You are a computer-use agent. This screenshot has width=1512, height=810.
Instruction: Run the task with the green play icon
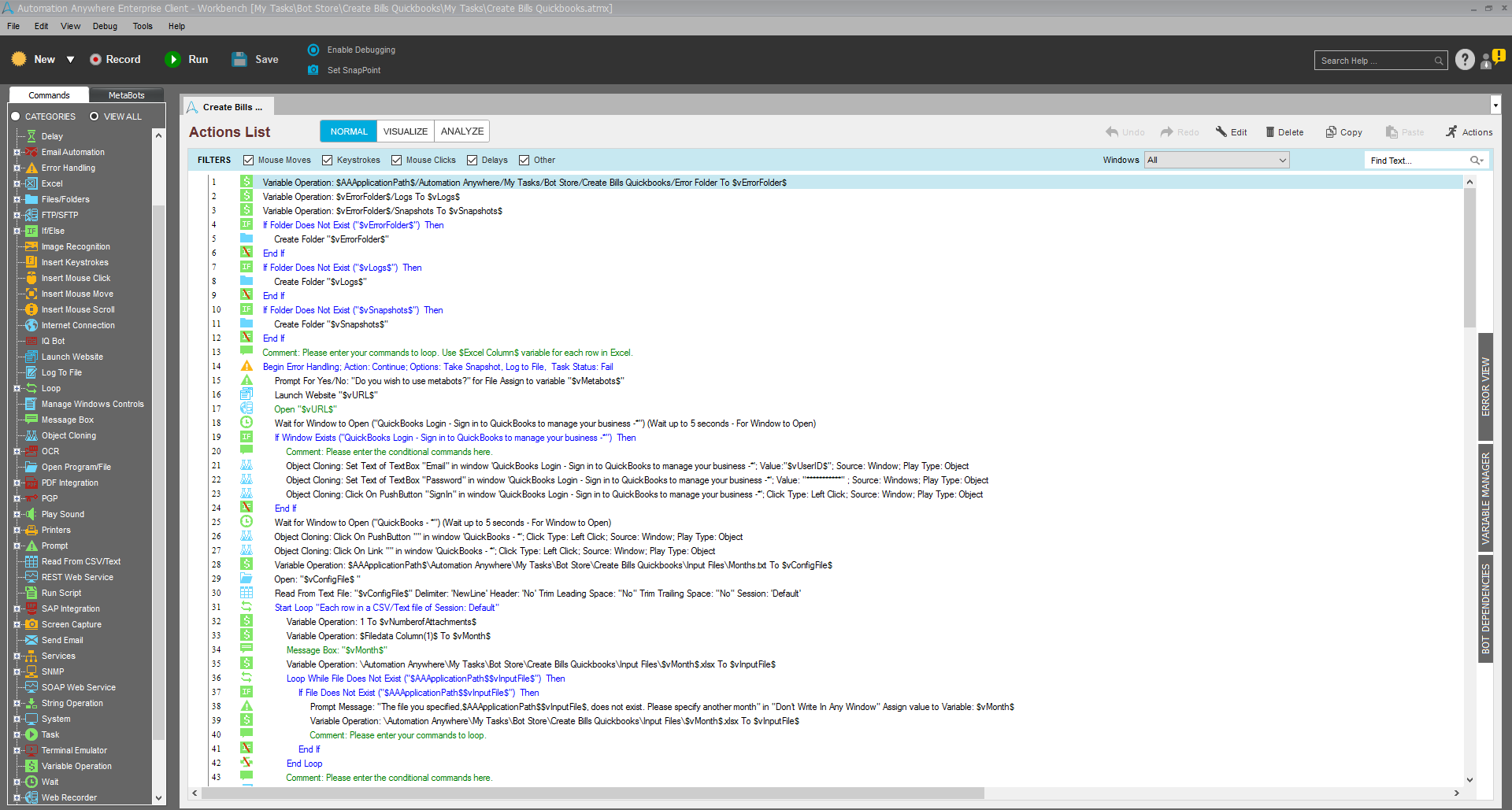click(172, 60)
